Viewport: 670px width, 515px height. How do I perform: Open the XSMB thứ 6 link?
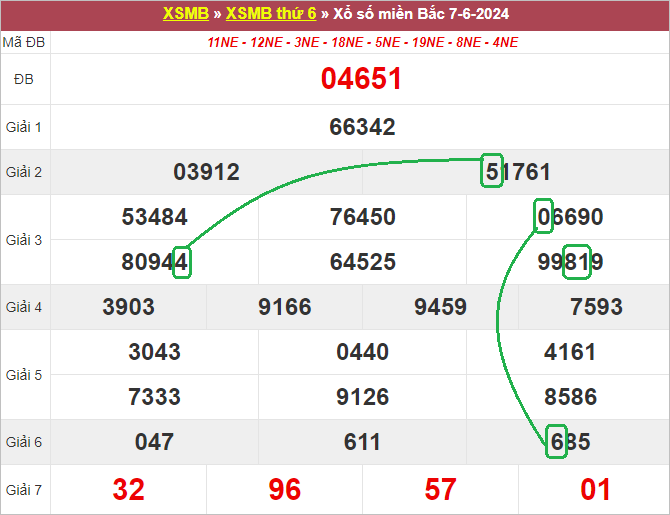click(271, 14)
